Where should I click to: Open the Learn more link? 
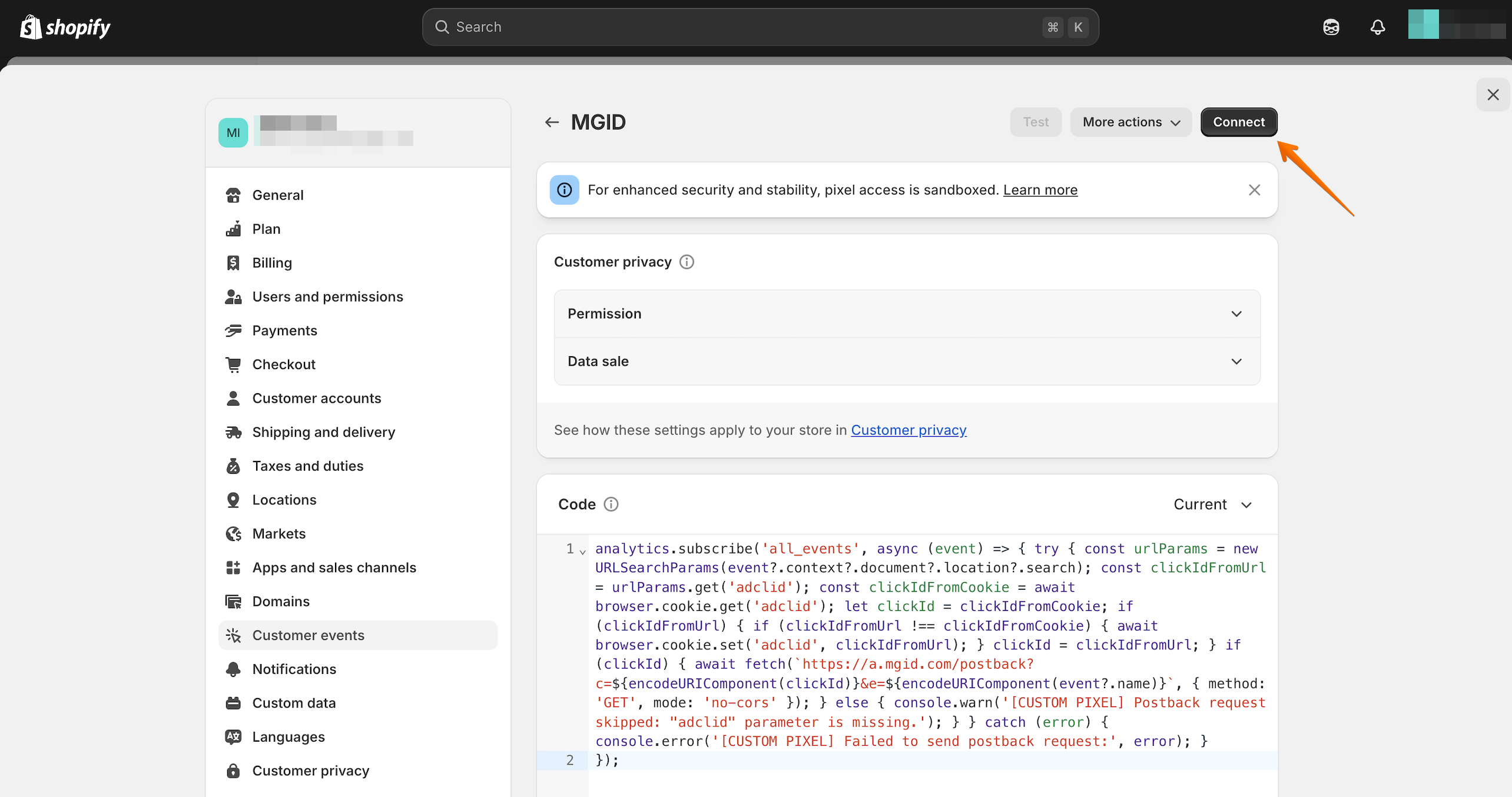(x=1040, y=190)
